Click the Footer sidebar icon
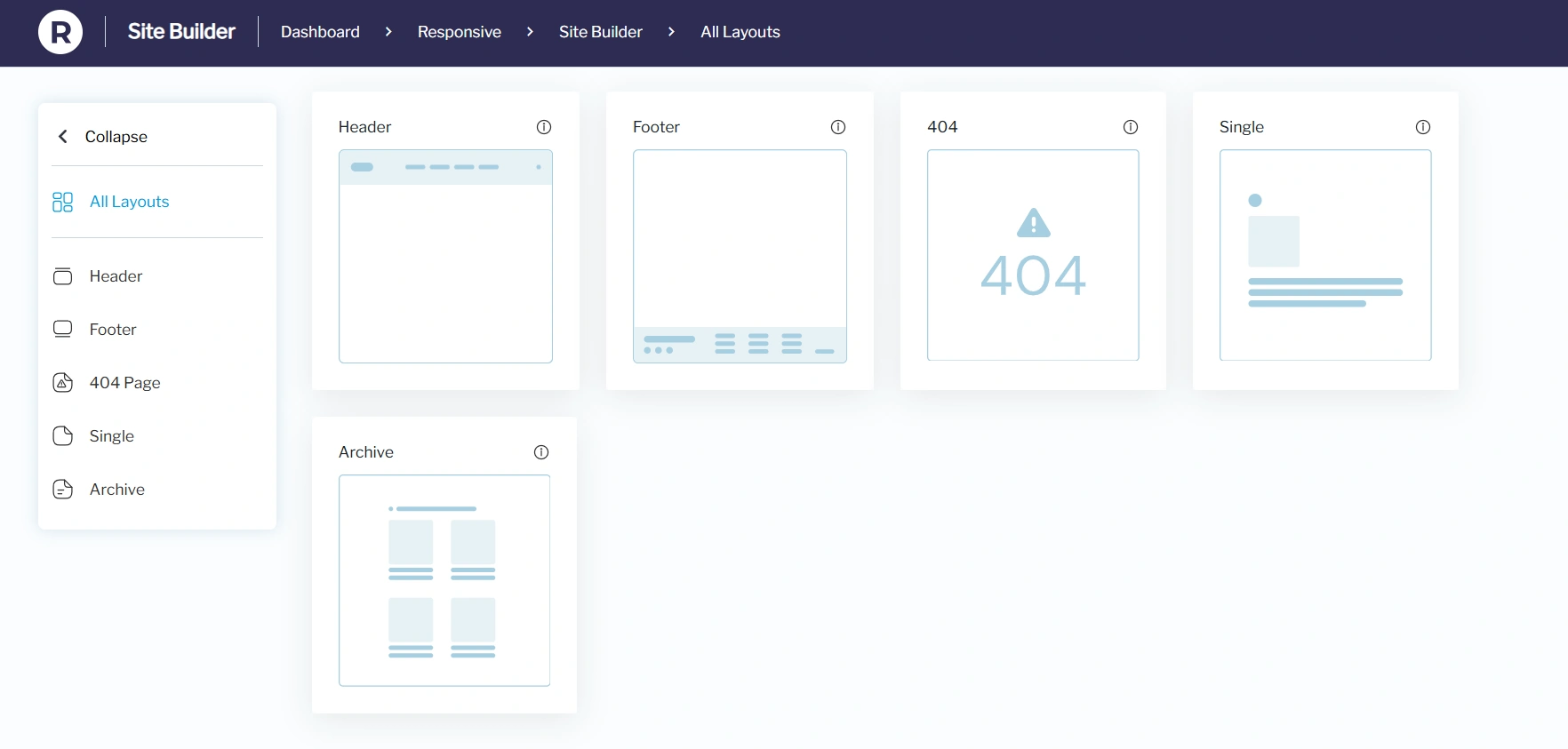The height and width of the screenshot is (749, 1568). [63, 330]
